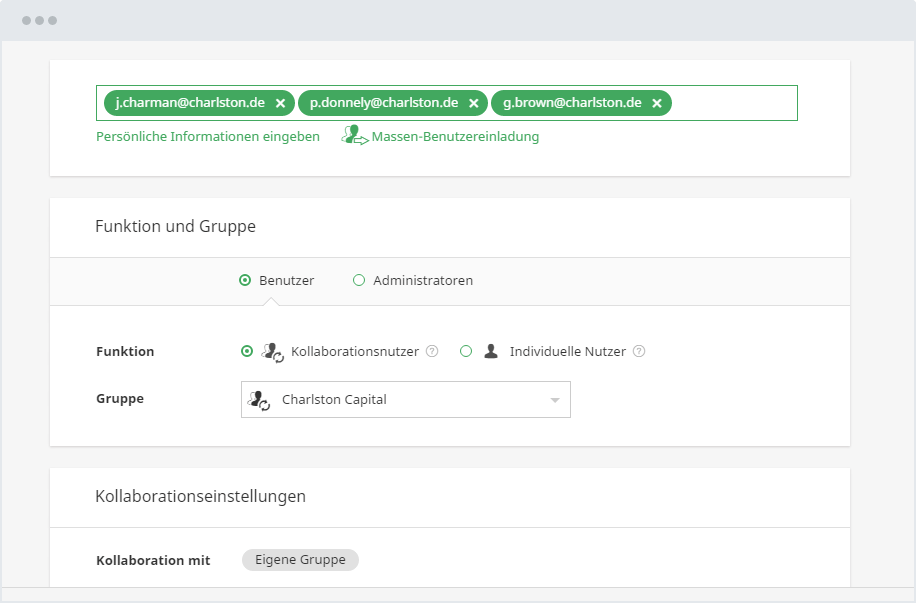Click the Funktion field label
Image resolution: width=916 pixels, height=603 pixels.
point(125,351)
